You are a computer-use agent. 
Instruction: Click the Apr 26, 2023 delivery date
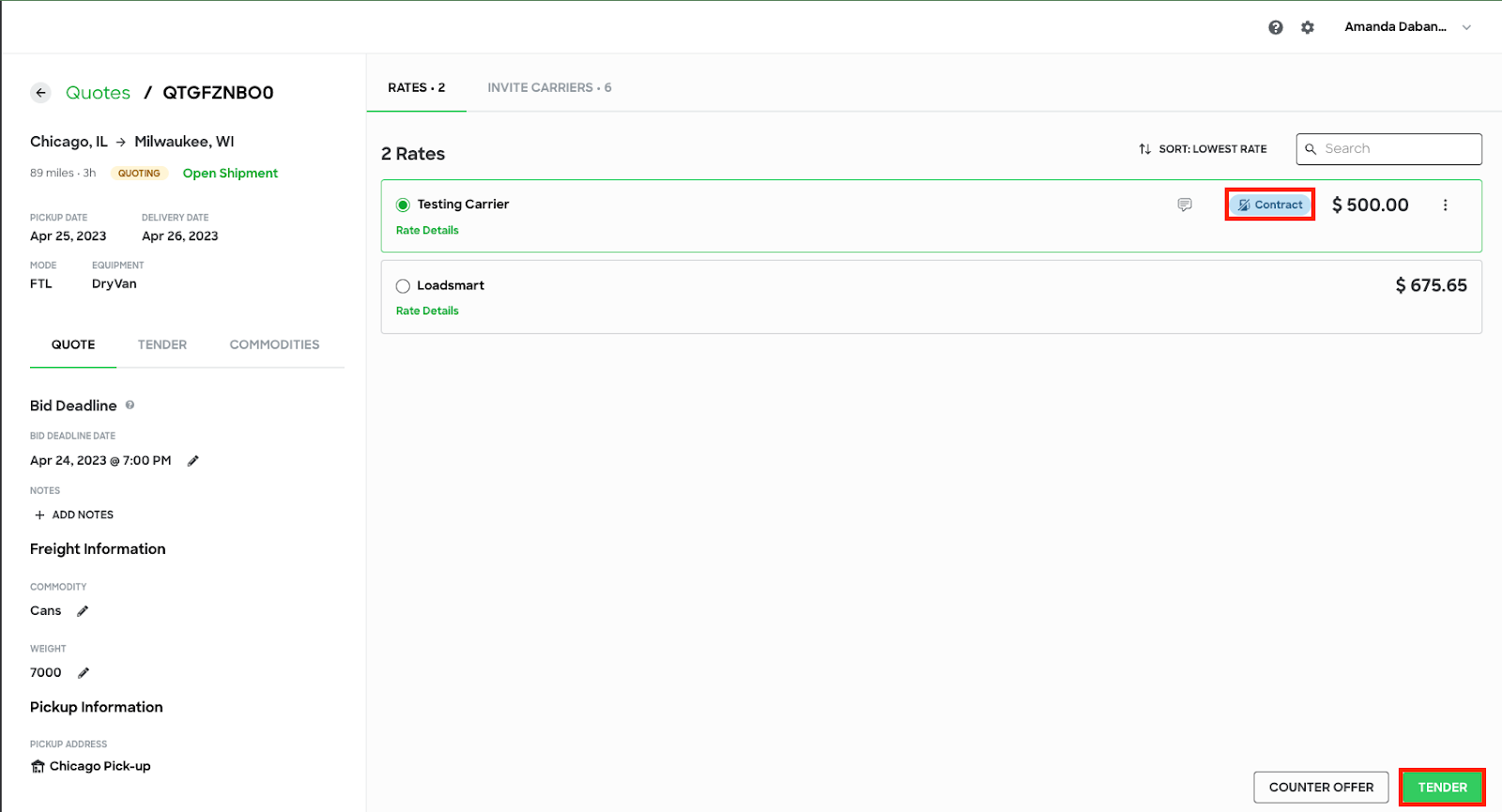(x=180, y=237)
